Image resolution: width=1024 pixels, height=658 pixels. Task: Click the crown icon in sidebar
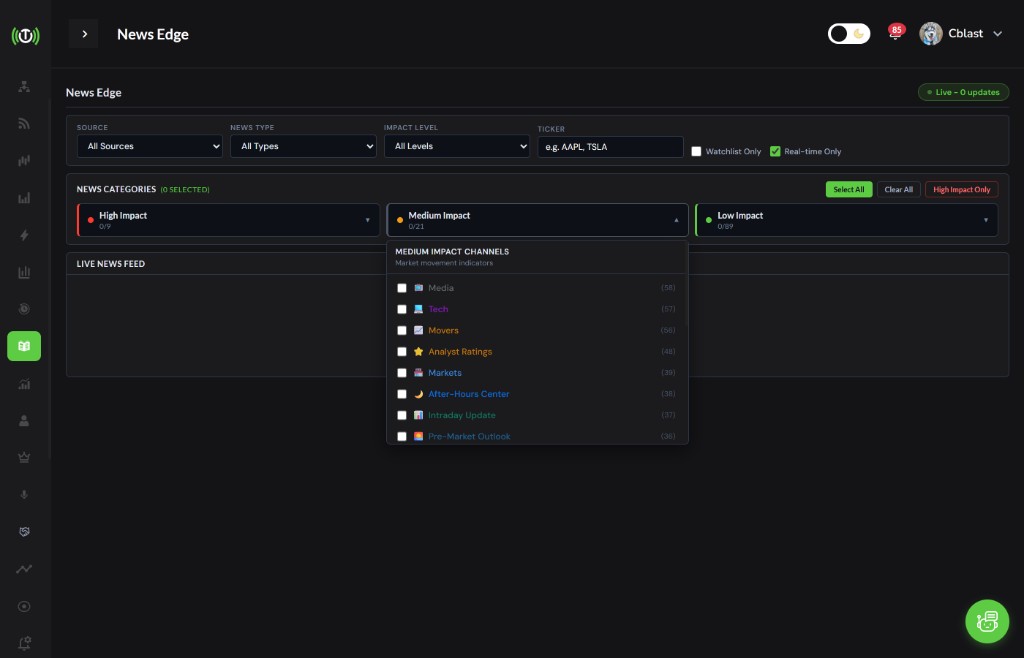tap(24, 457)
